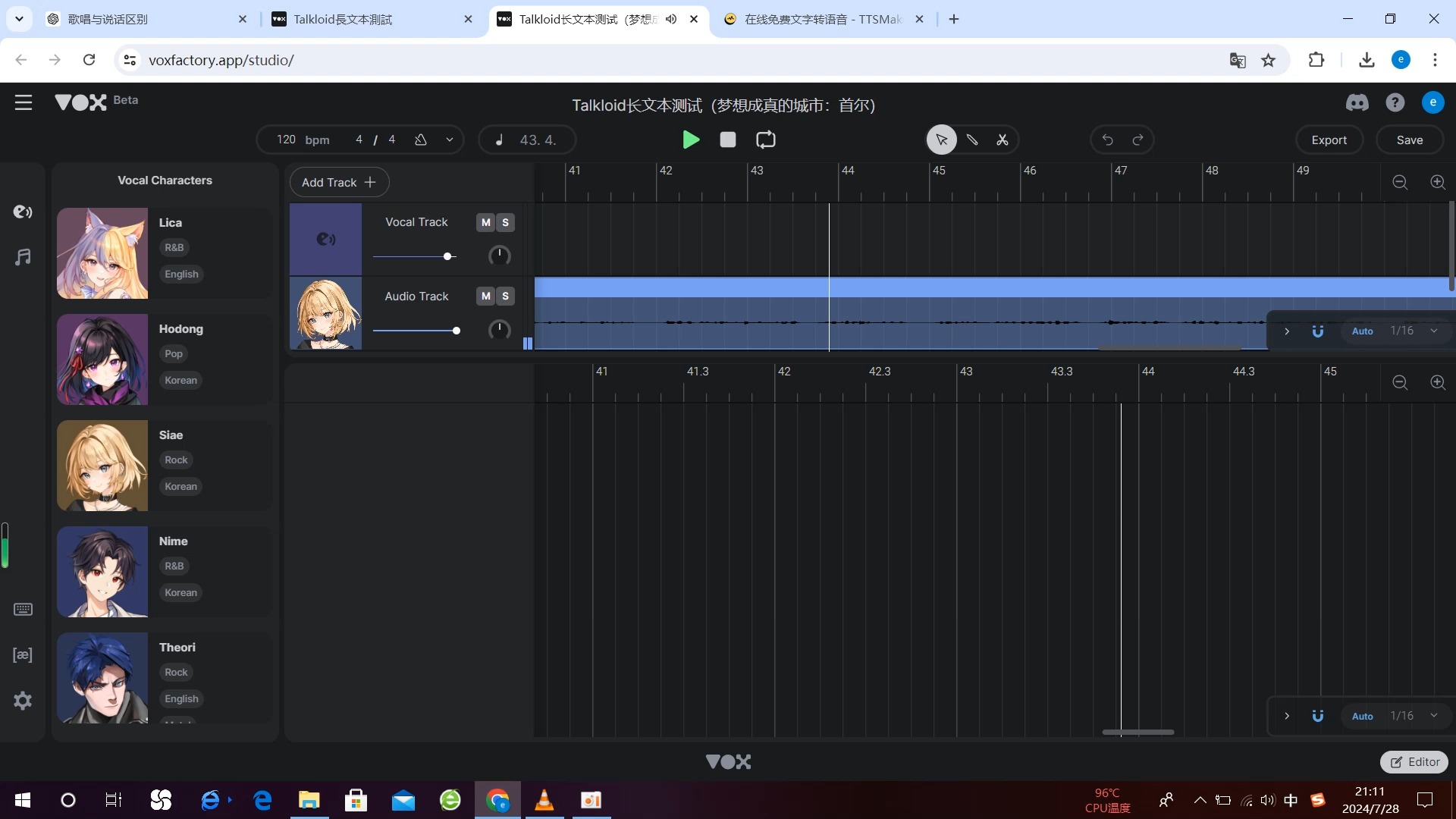Expand the time signature 4/4 dropdown
The height and width of the screenshot is (819, 1456).
coord(448,140)
